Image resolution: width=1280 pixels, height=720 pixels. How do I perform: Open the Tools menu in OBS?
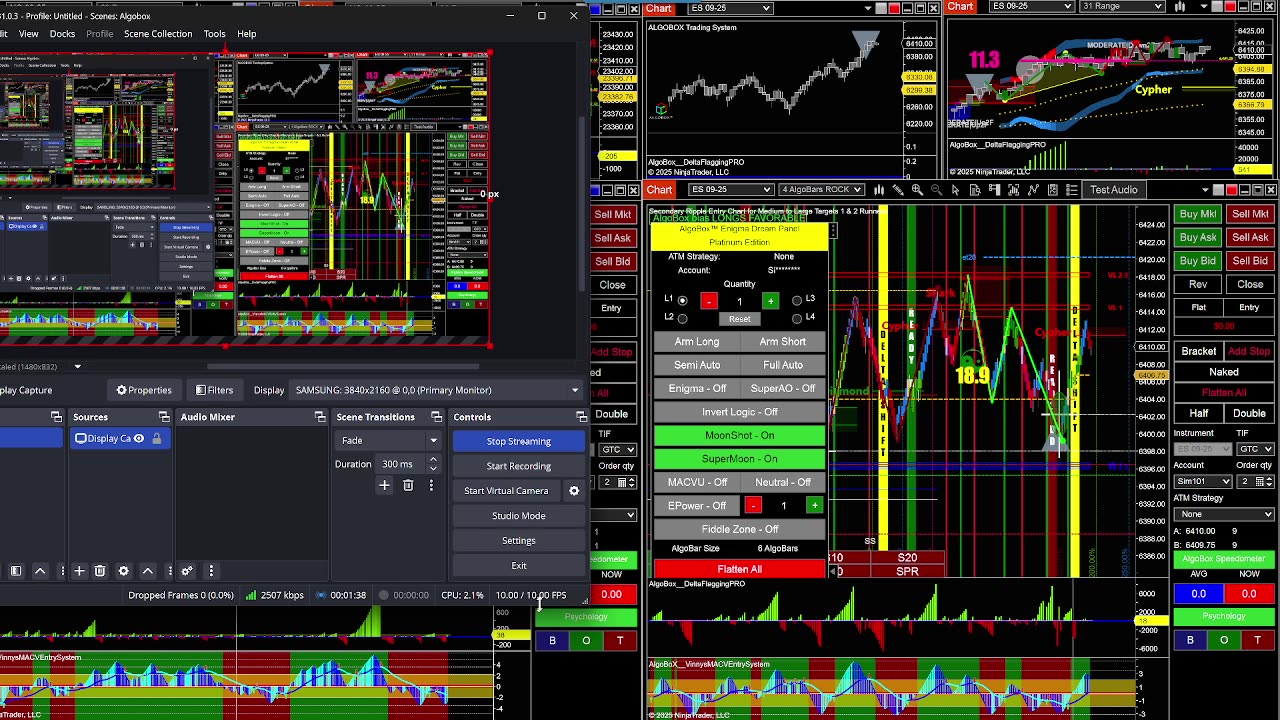(x=214, y=34)
